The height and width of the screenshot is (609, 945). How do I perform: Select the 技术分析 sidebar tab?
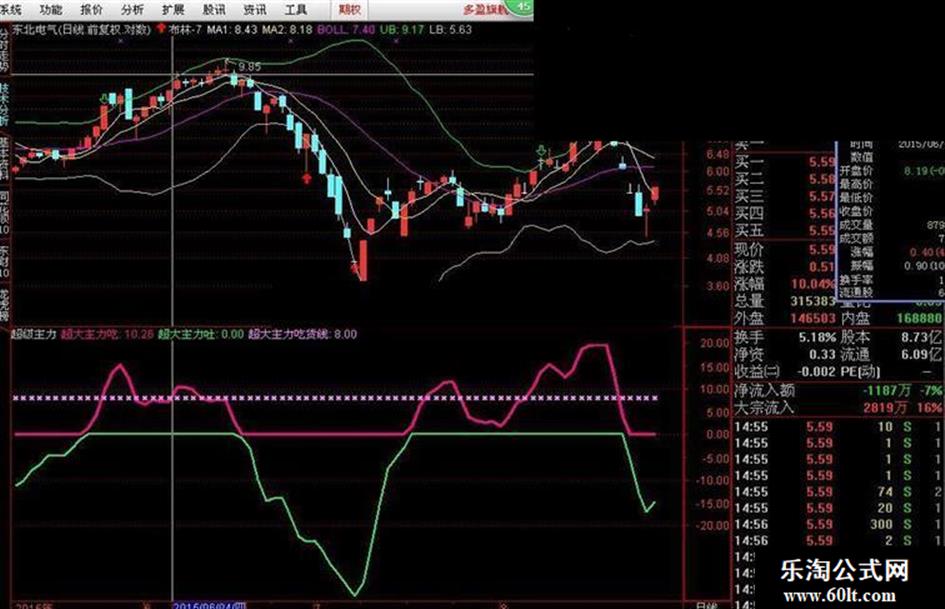tap(5, 105)
